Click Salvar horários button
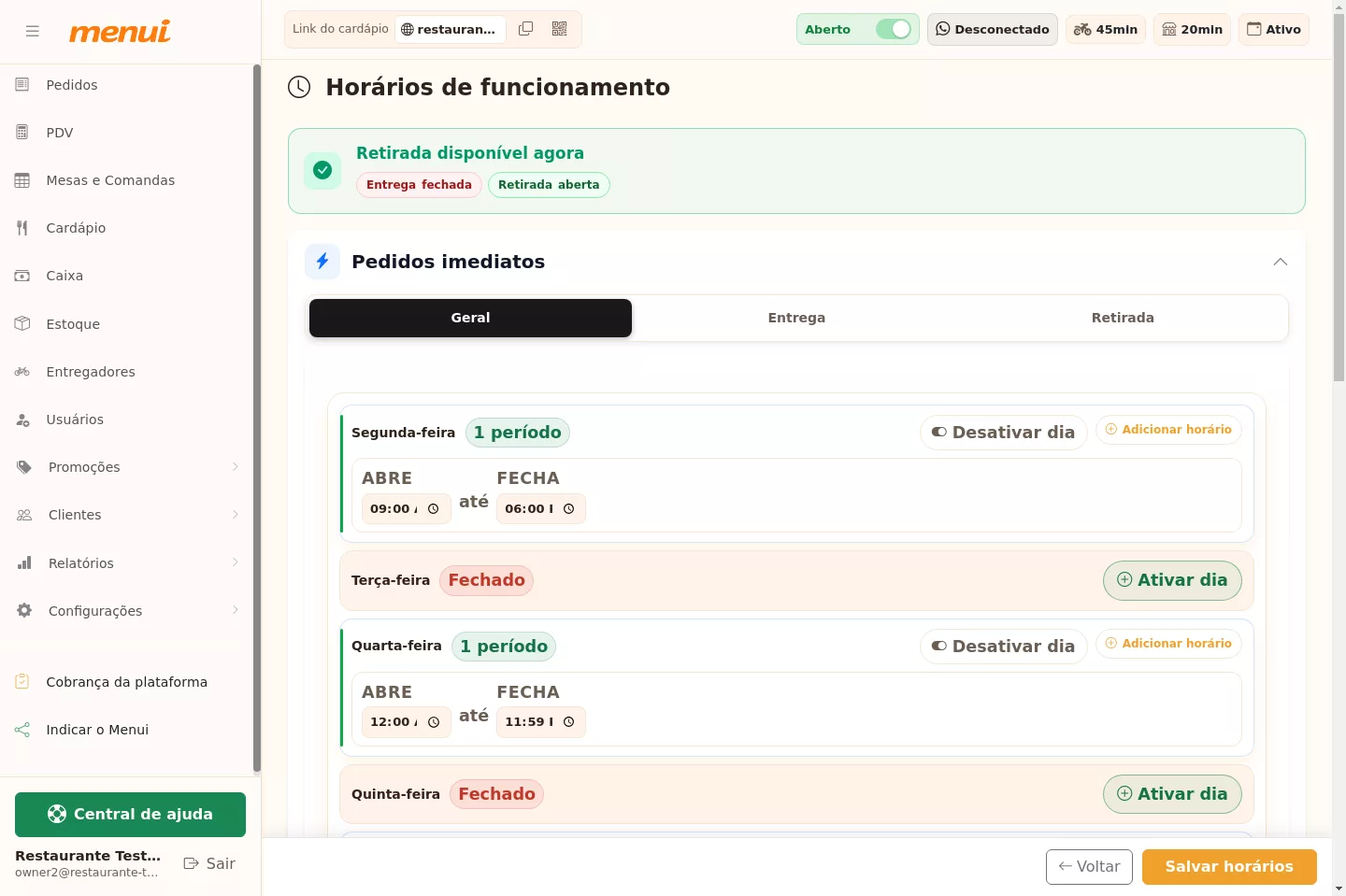This screenshot has width=1346, height=896. [1229, 867]
